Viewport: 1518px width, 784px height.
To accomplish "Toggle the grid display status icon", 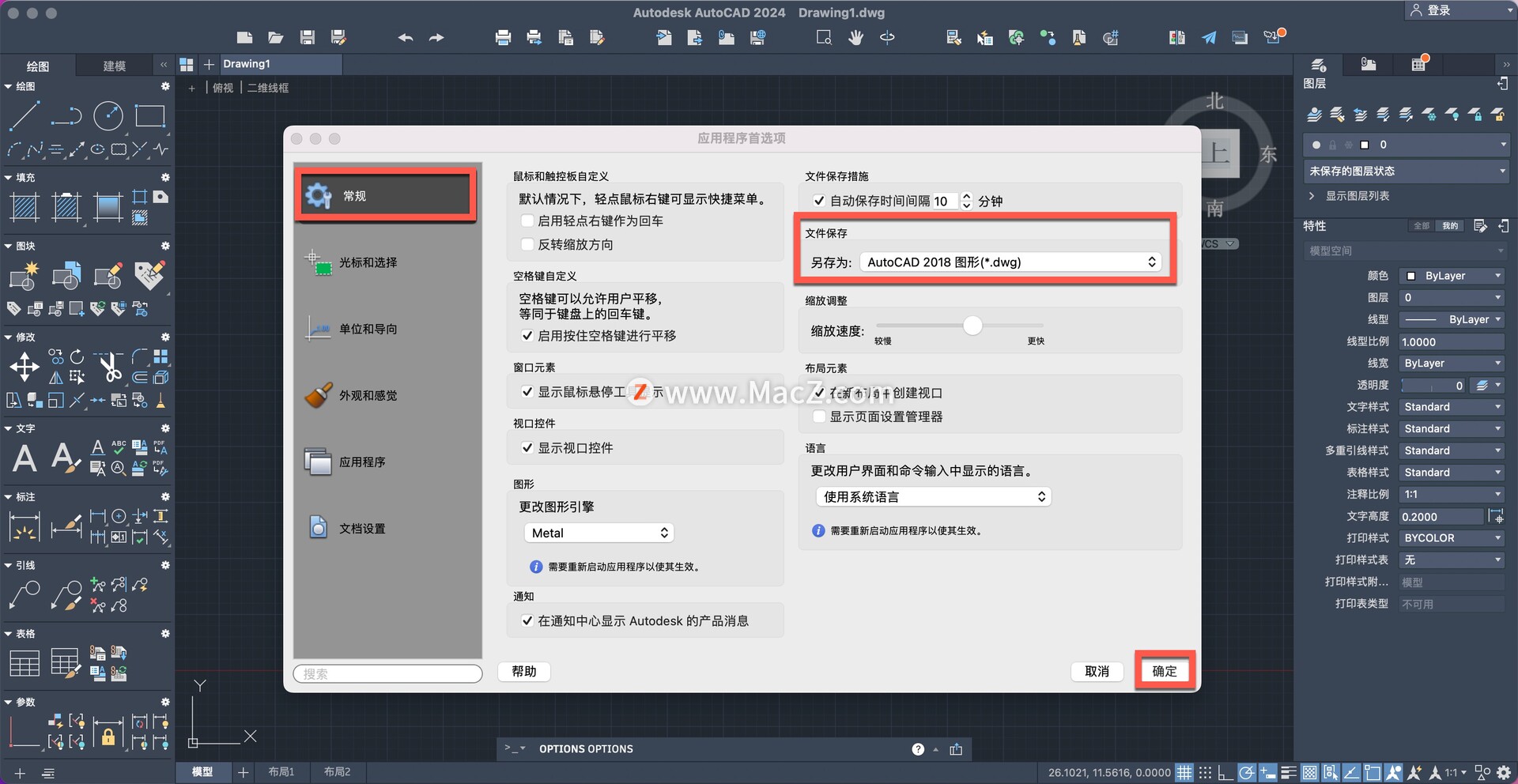I will (1184, 773).
